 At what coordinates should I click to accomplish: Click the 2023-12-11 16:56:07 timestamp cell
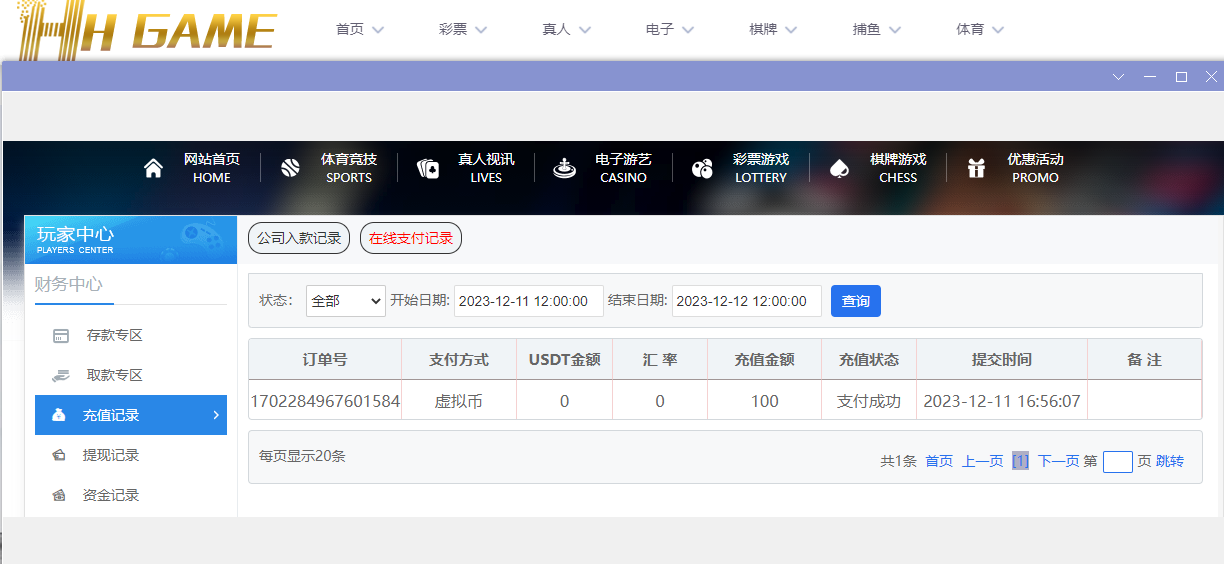pos(1002,401)
